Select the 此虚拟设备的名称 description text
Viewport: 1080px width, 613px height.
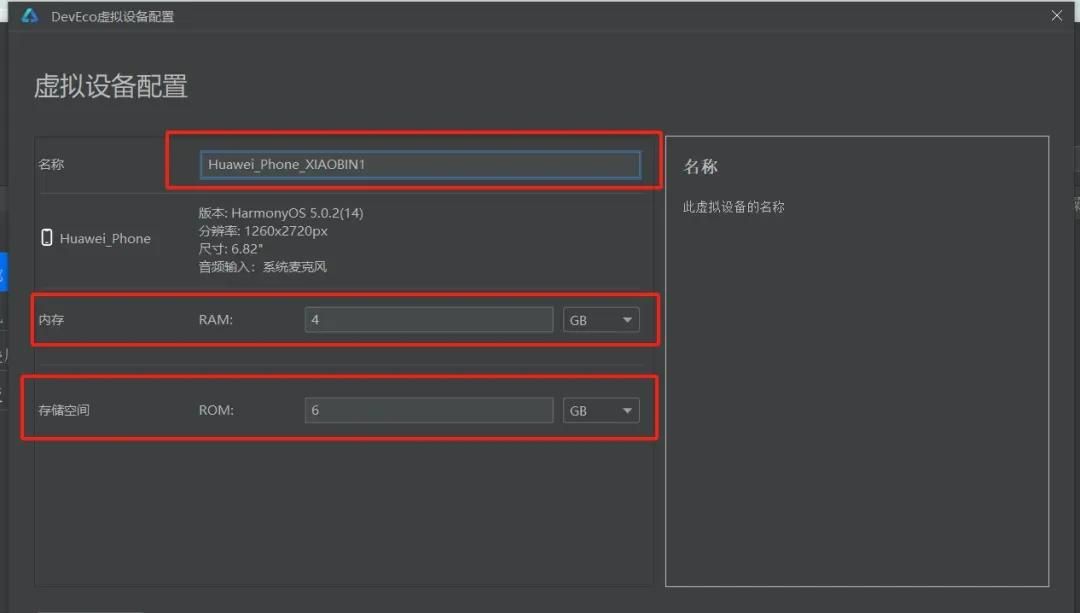point(733,206)
